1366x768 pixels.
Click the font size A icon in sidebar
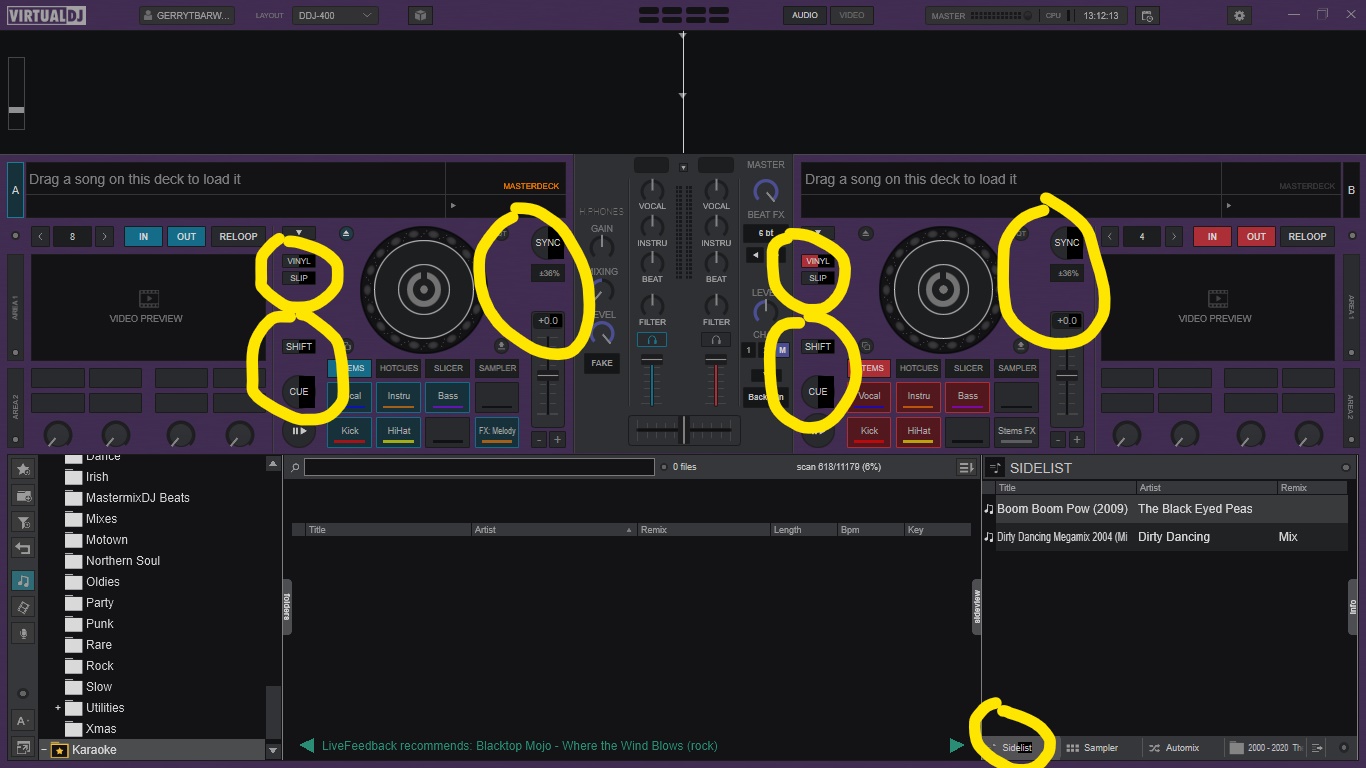click(23, 720)
